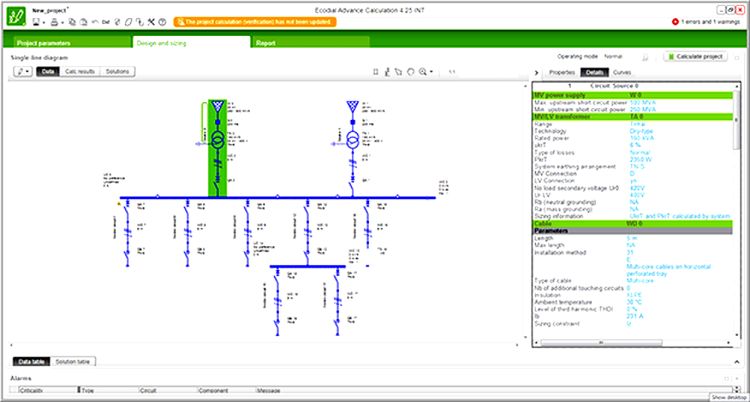
Task: Select the second MV source symbol
Action: [x=353, y=106]
